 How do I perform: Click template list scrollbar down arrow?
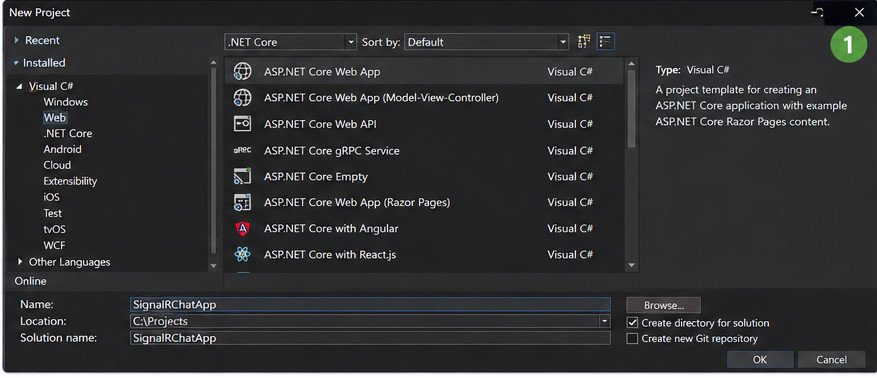[x=631, y=265]
